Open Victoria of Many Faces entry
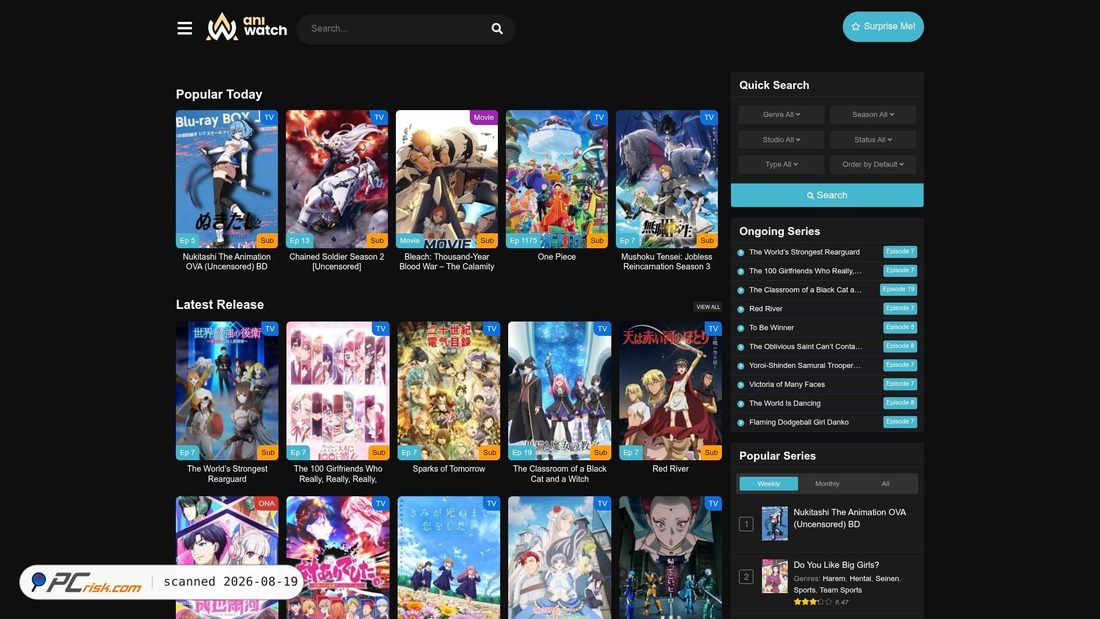Screen dimensions: 1100x619 click(x=786, y=385)
